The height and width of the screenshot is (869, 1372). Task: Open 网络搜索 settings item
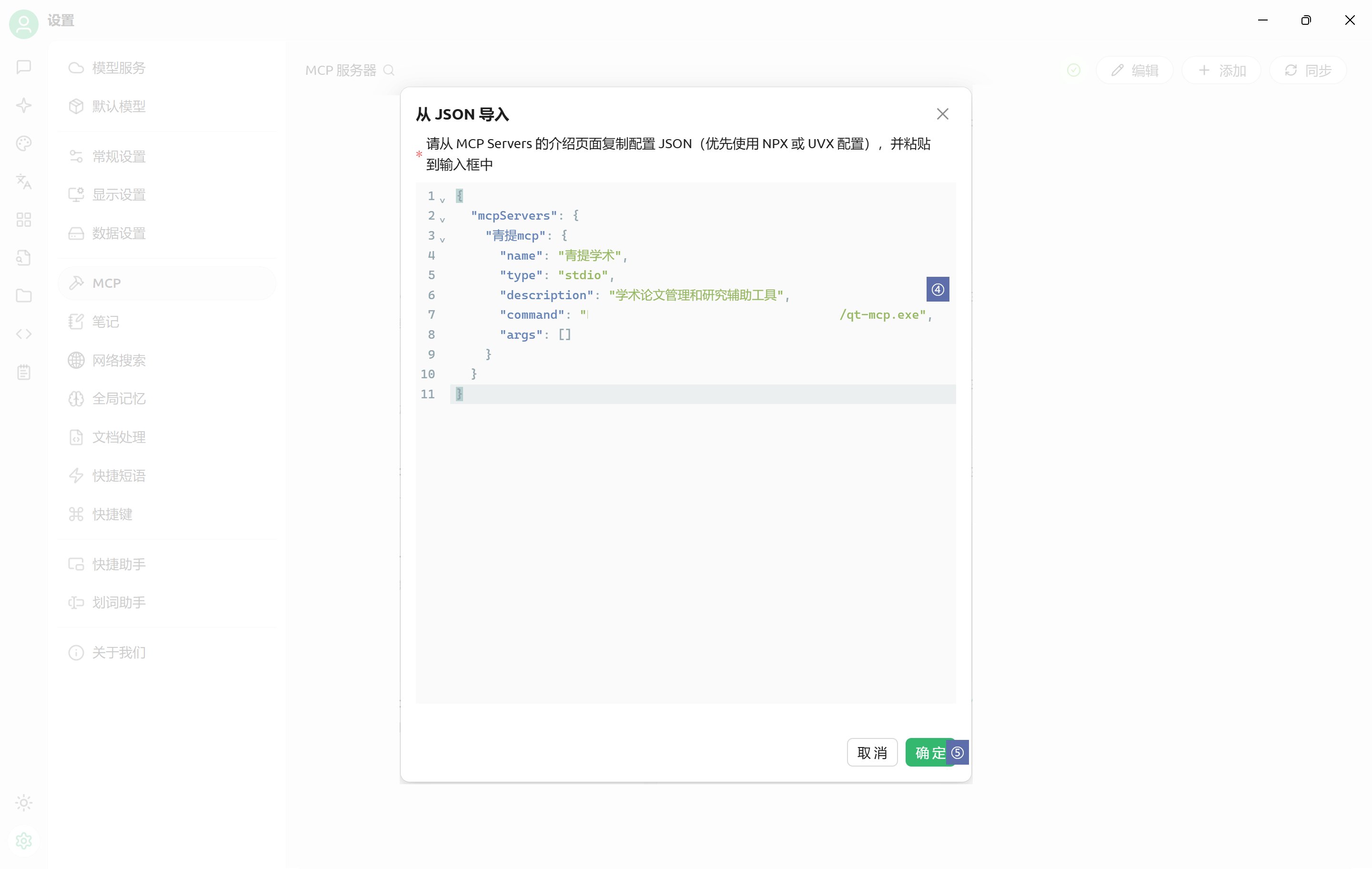(167, 360)
